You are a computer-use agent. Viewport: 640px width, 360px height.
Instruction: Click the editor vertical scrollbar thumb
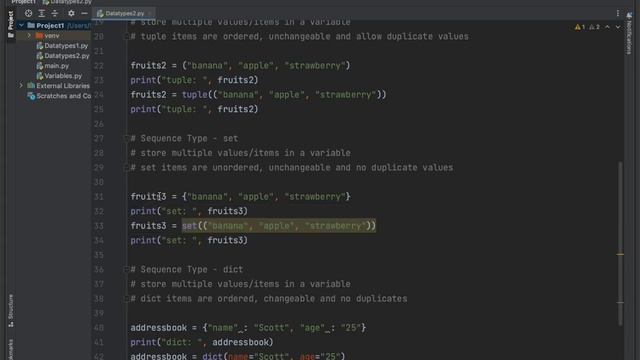coord(620,243)
